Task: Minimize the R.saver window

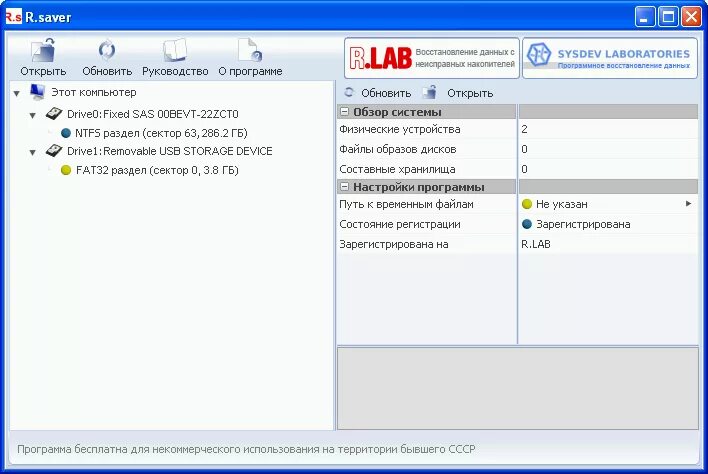Action: pyautogui.click(x=645, y=17)
